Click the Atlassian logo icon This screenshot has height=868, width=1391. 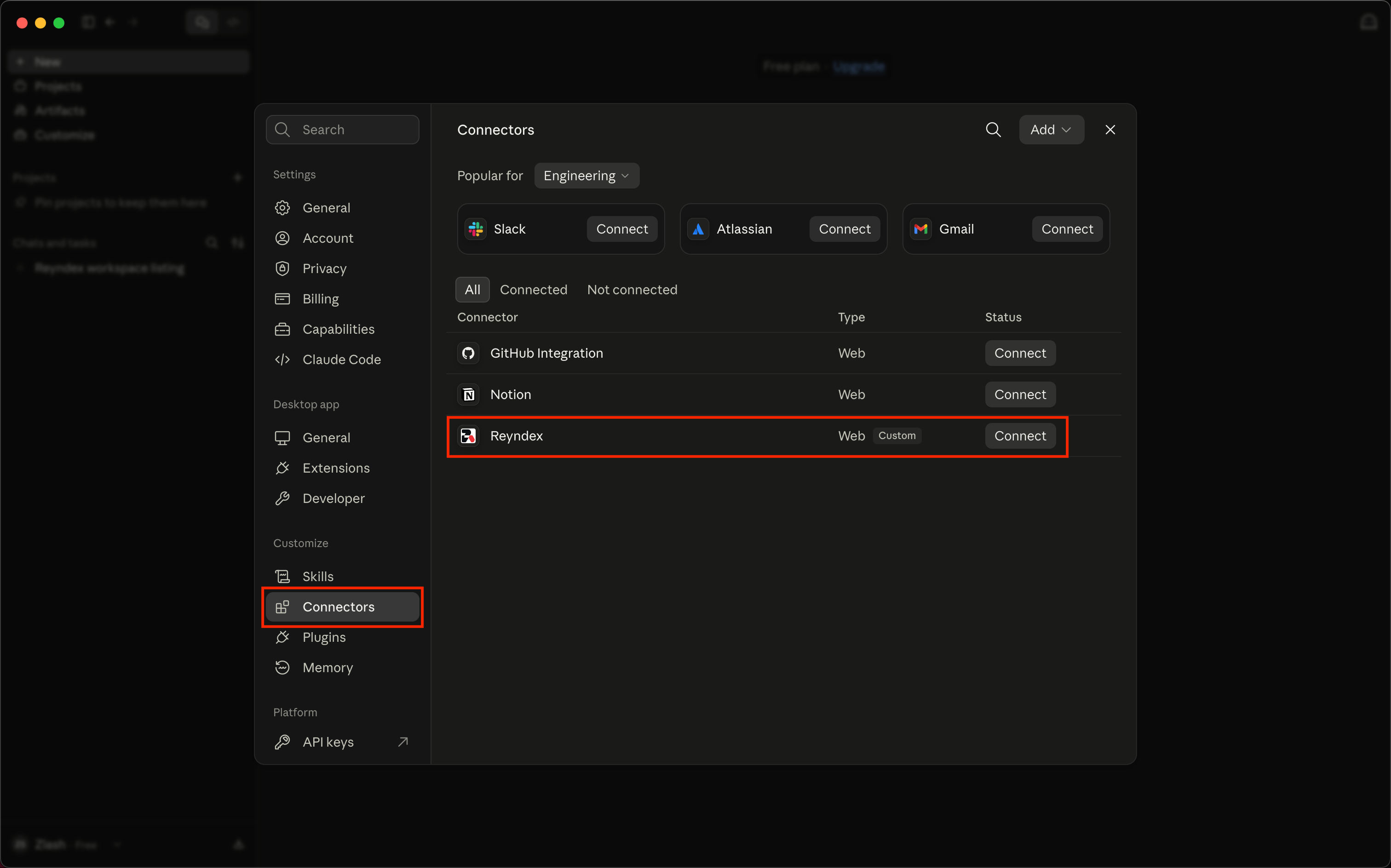click(x=698, y=229)
